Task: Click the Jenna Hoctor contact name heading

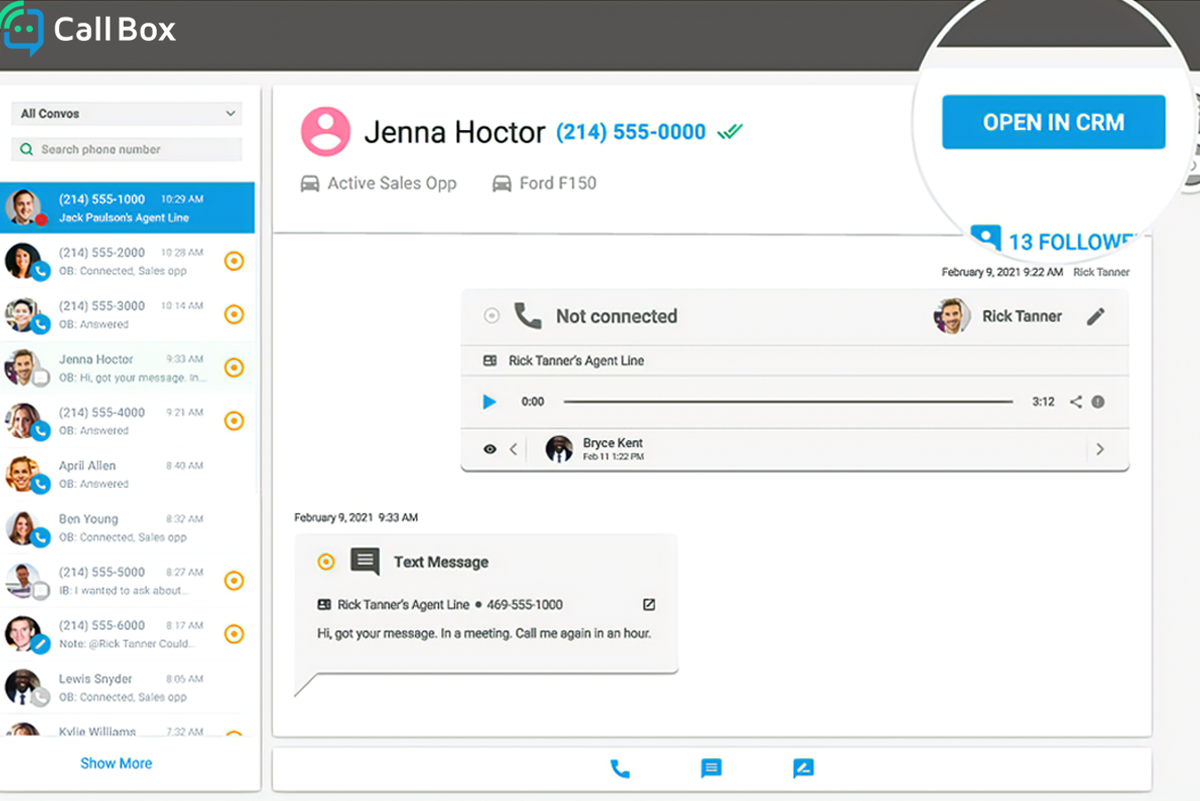Action: 455,132
